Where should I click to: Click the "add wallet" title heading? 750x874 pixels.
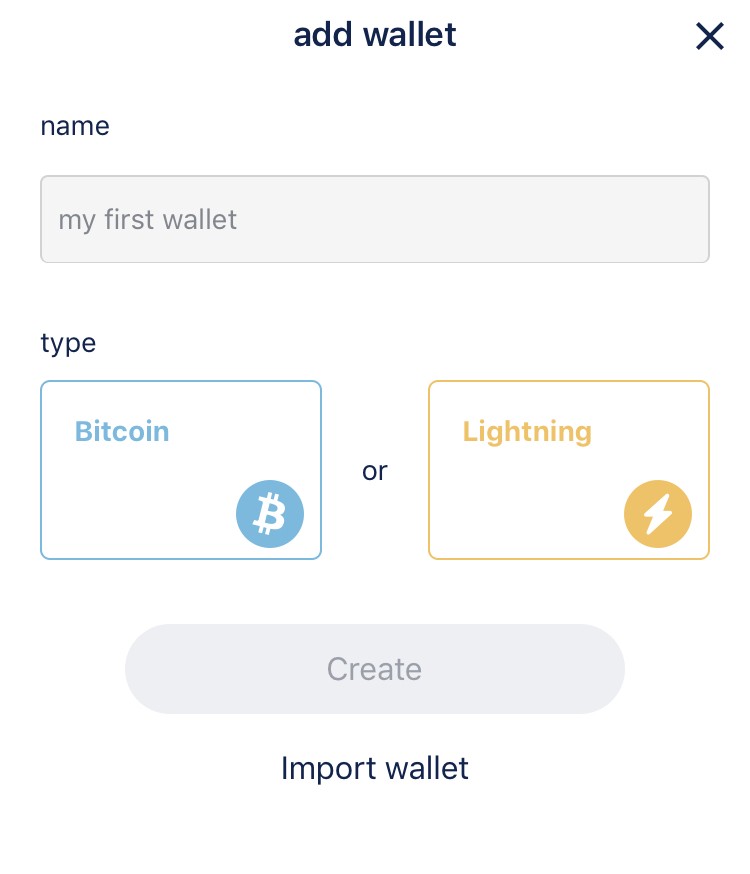click(375, 35)
